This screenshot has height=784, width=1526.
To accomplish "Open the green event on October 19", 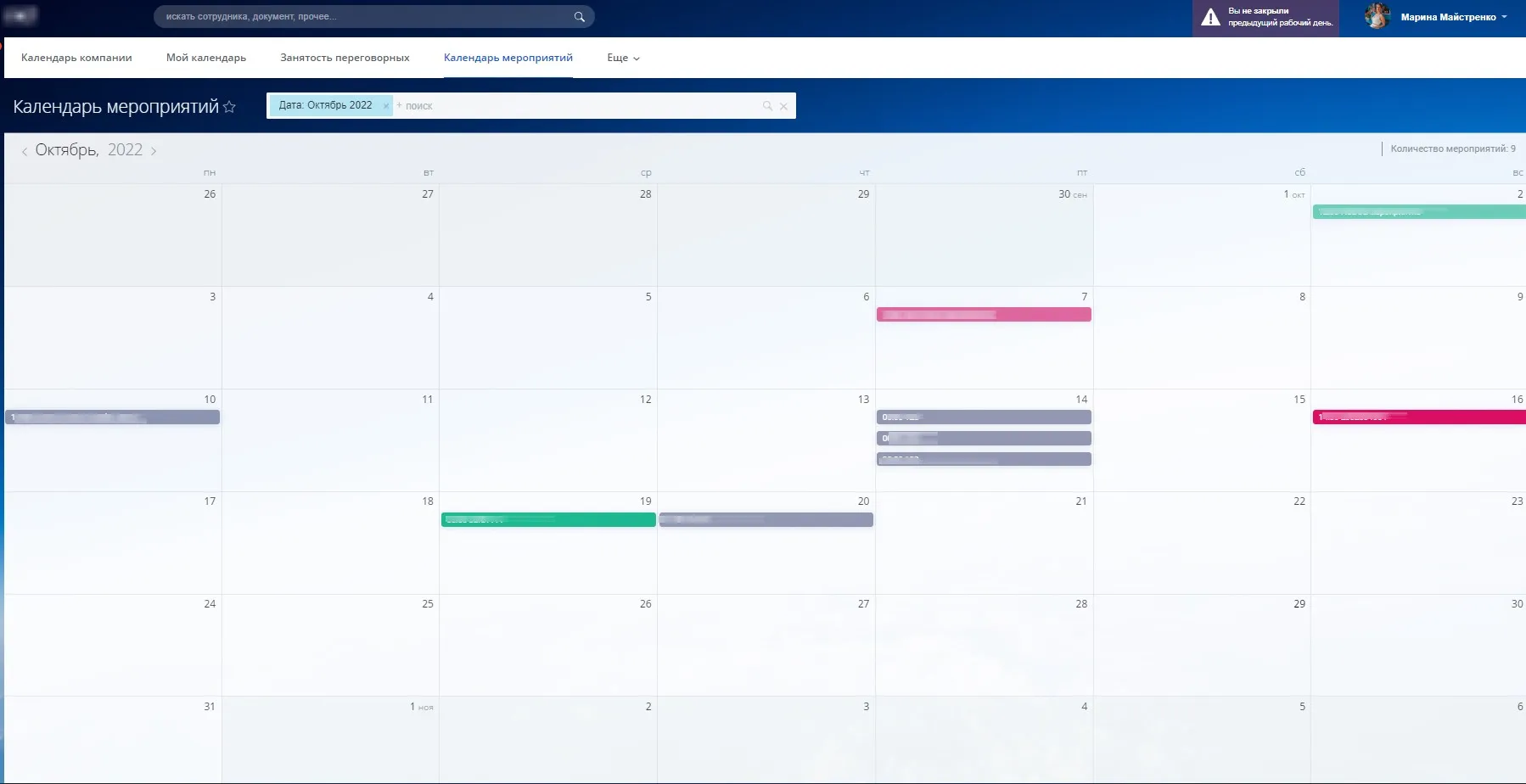I will coord(548,519).
